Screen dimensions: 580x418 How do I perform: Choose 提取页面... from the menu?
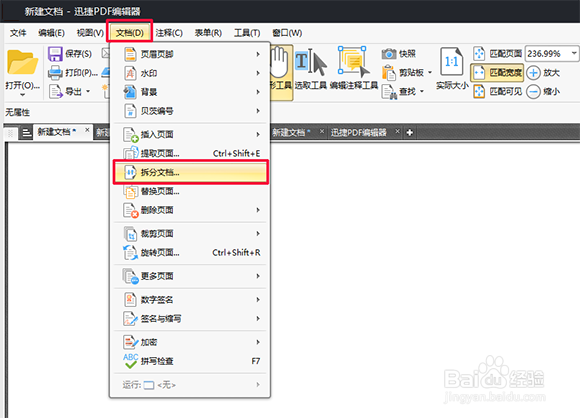191,153
